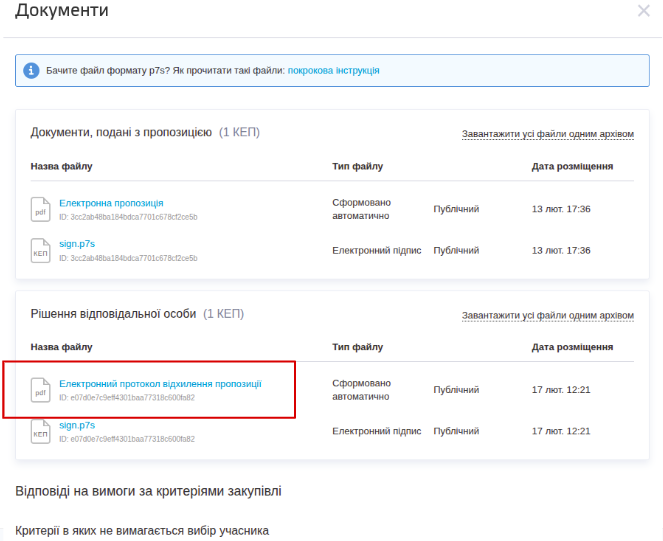Click Дата розміщення header in decision table

(x=572, y=347)
